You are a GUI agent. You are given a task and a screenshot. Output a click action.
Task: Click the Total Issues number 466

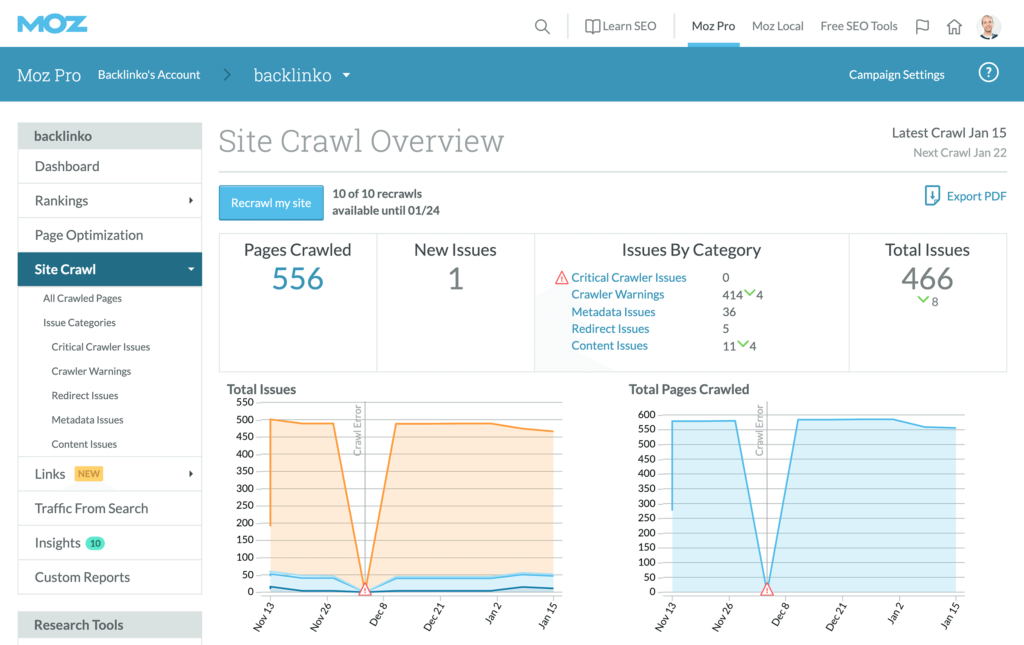pyautogui.click(x=927, y=279)
